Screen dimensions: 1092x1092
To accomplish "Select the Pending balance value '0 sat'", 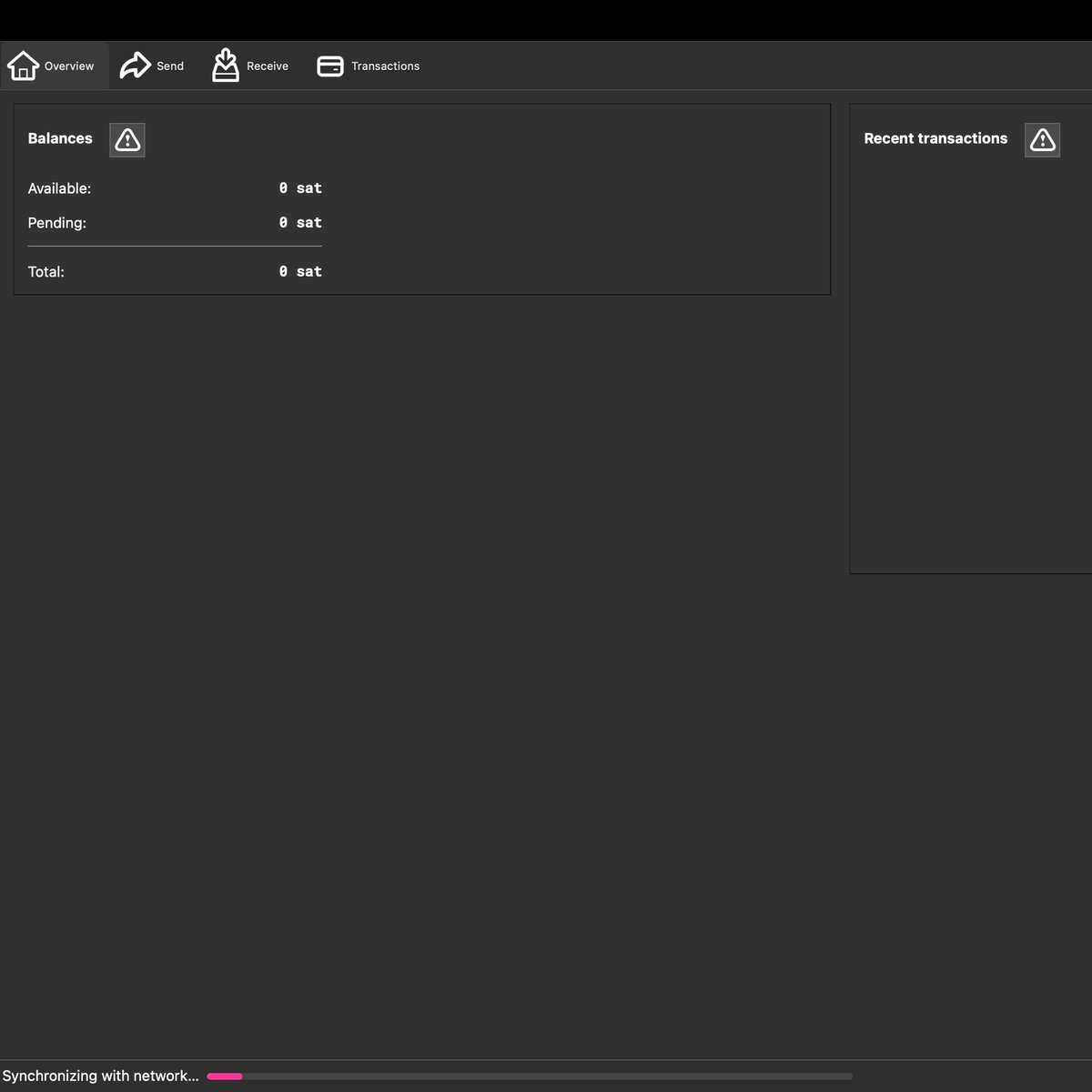I will (x=300, y=223).
